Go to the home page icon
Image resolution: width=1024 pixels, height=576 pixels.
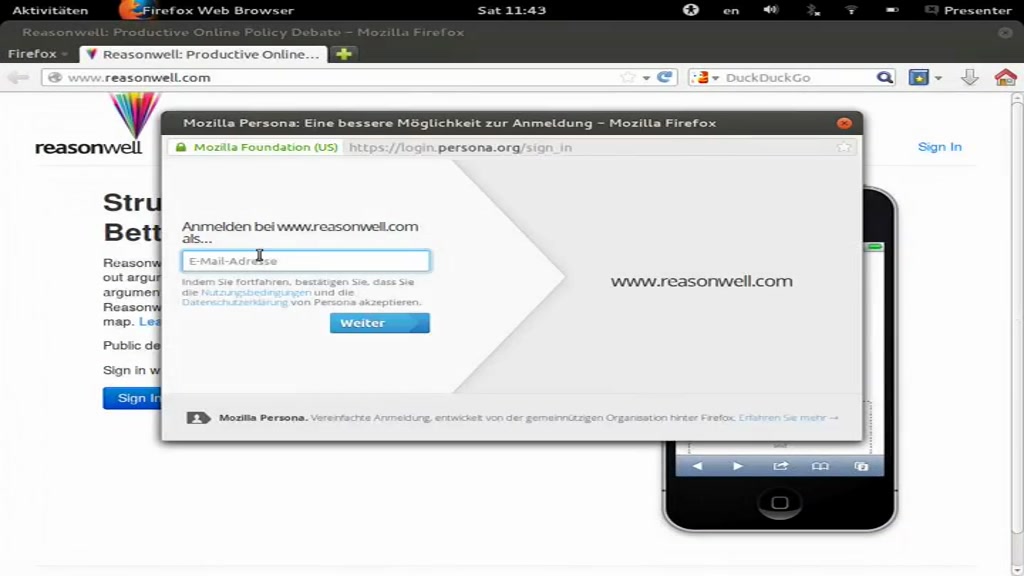coord(1006,78)
